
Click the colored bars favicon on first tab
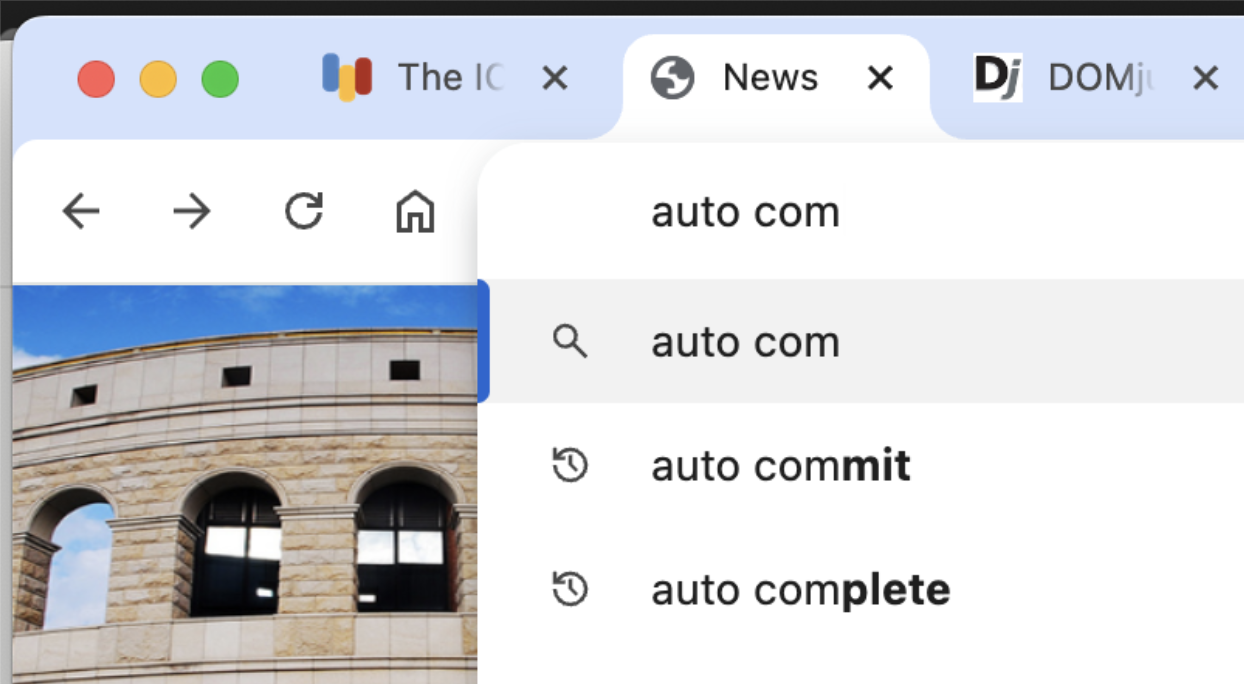[347, 78]
